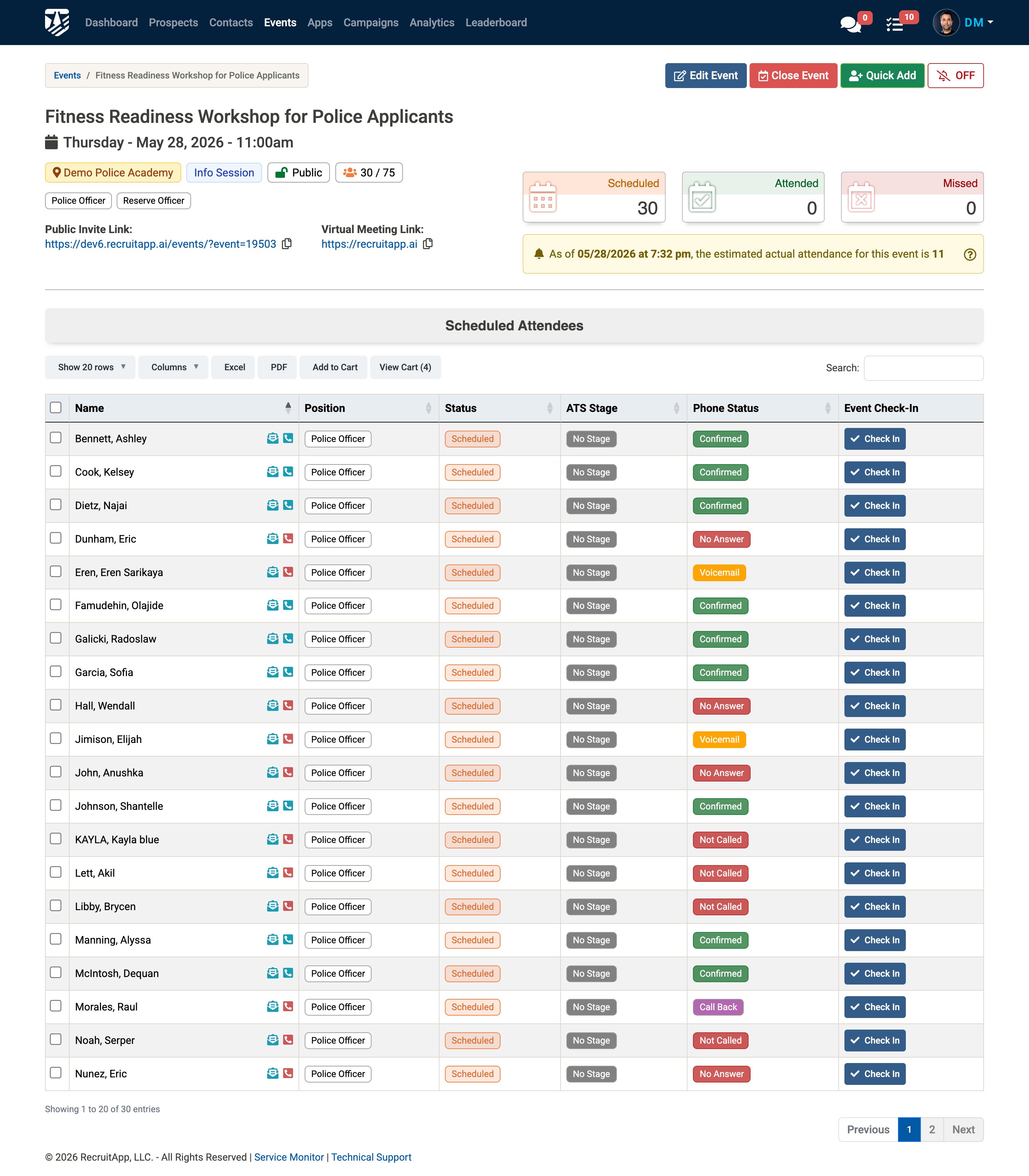
Task: Expand the Columns dropdown
Action: pos(173,368)
